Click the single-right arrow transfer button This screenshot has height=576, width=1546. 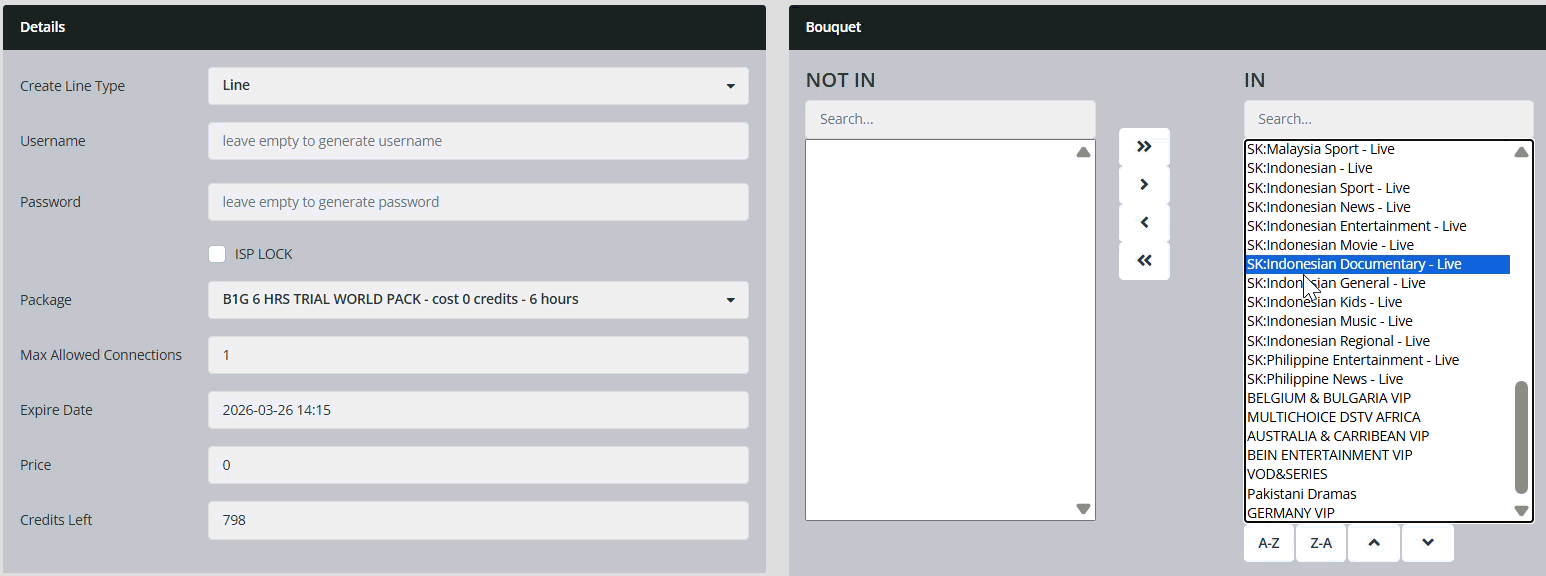click(x=1144, y=183)
